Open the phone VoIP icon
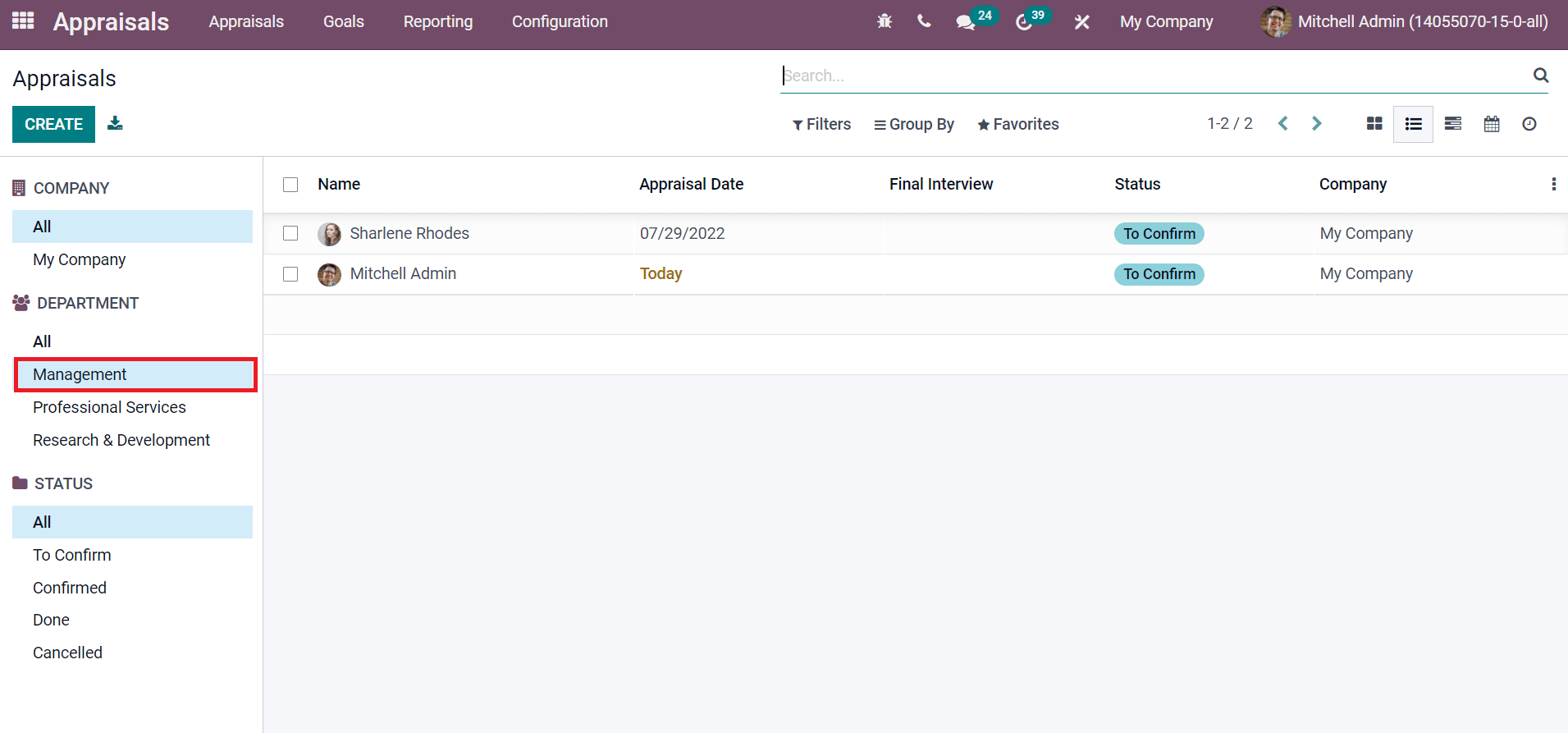 (x=924, y=21)
